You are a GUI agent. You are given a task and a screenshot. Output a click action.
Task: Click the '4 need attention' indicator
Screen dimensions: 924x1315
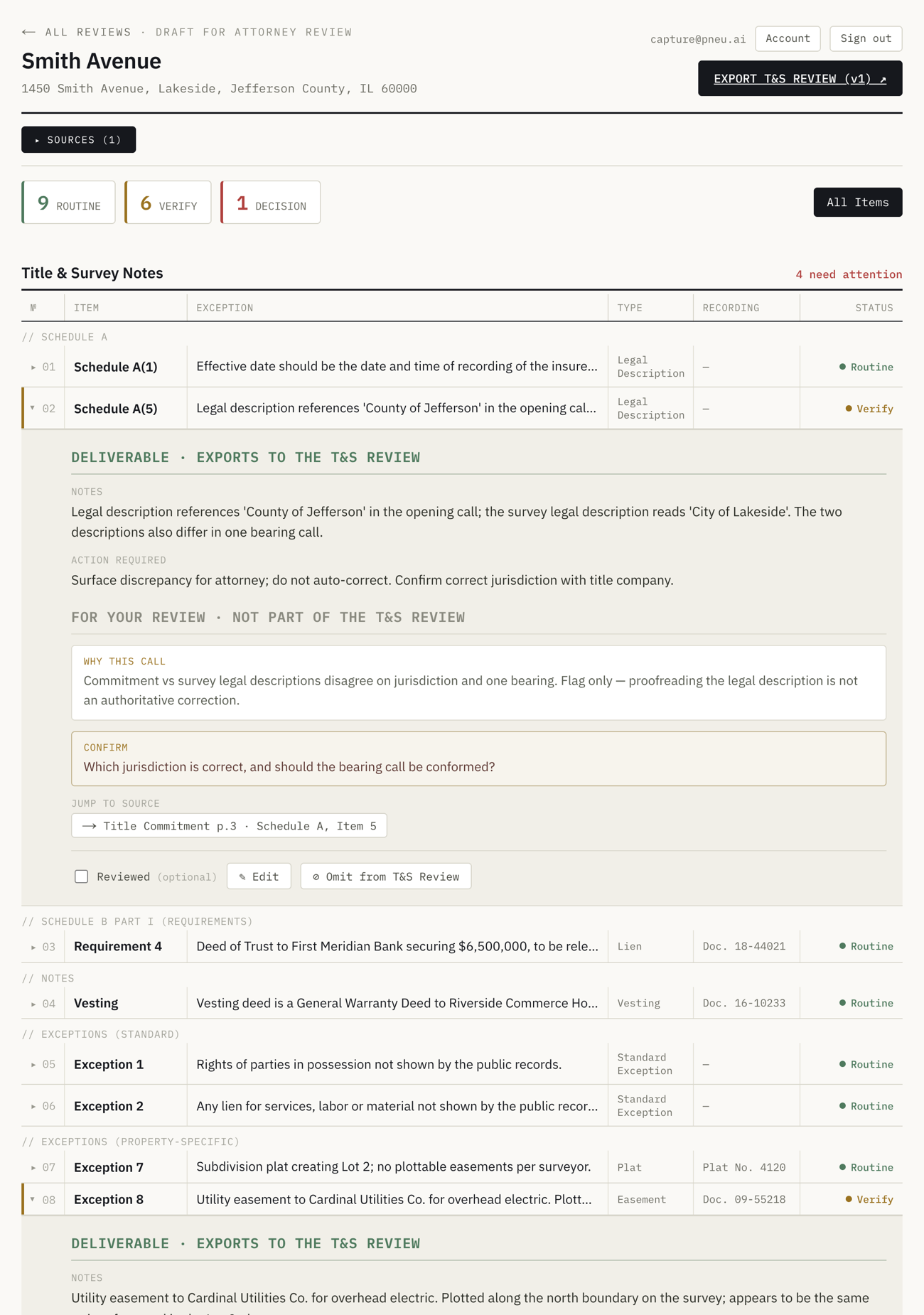tap(849, 274)
